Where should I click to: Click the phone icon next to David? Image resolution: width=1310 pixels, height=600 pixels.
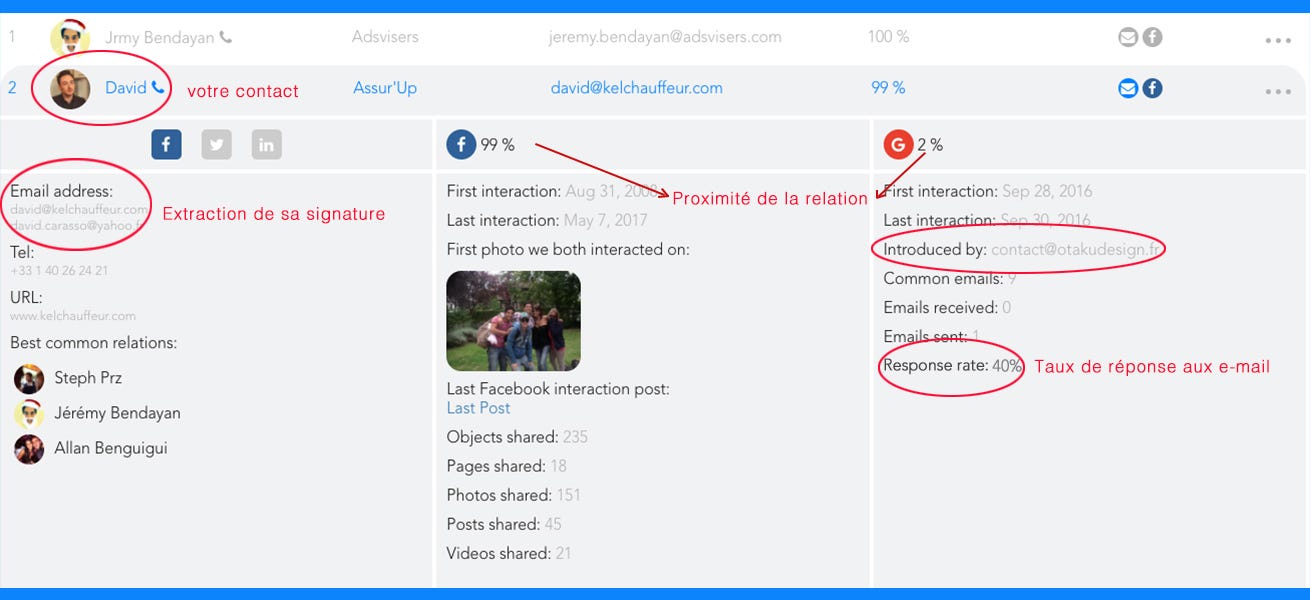tap(158, 88)
